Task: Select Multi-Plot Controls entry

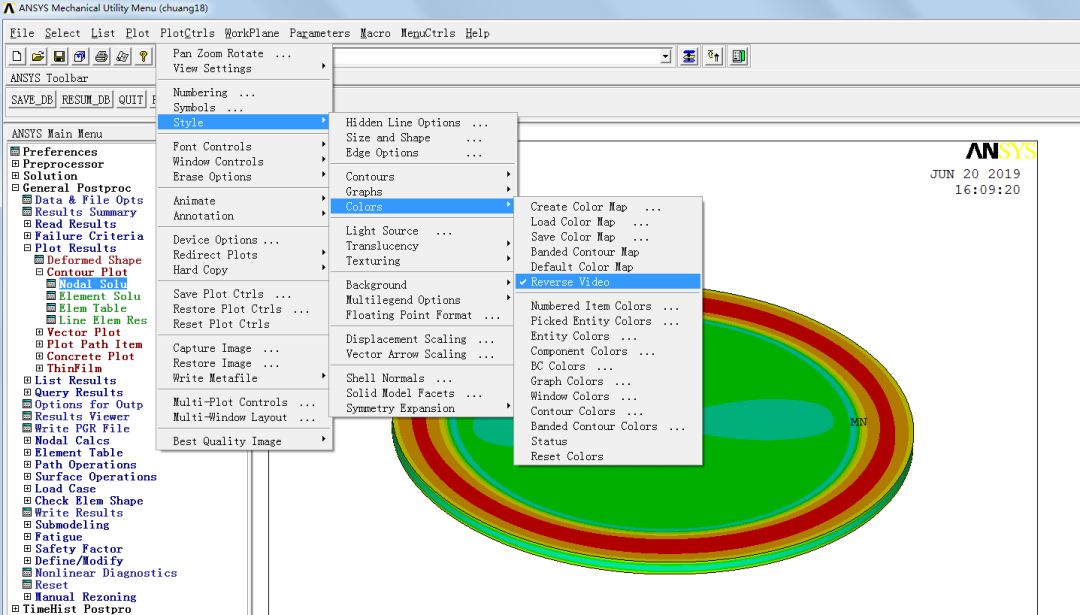Action: point(245,402)
